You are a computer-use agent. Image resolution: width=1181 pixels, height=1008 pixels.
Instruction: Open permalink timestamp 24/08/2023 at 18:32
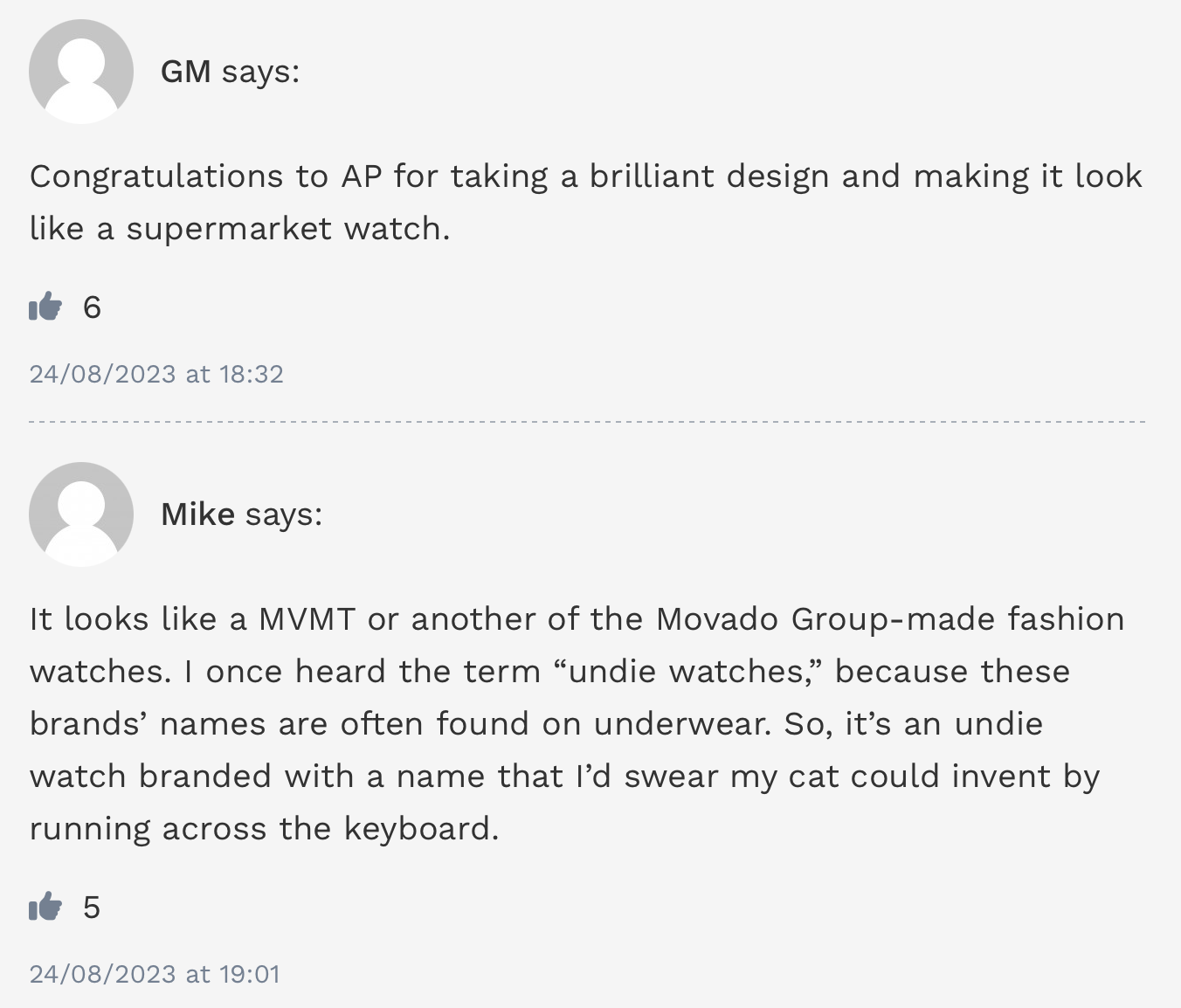(x=156, y=374)
